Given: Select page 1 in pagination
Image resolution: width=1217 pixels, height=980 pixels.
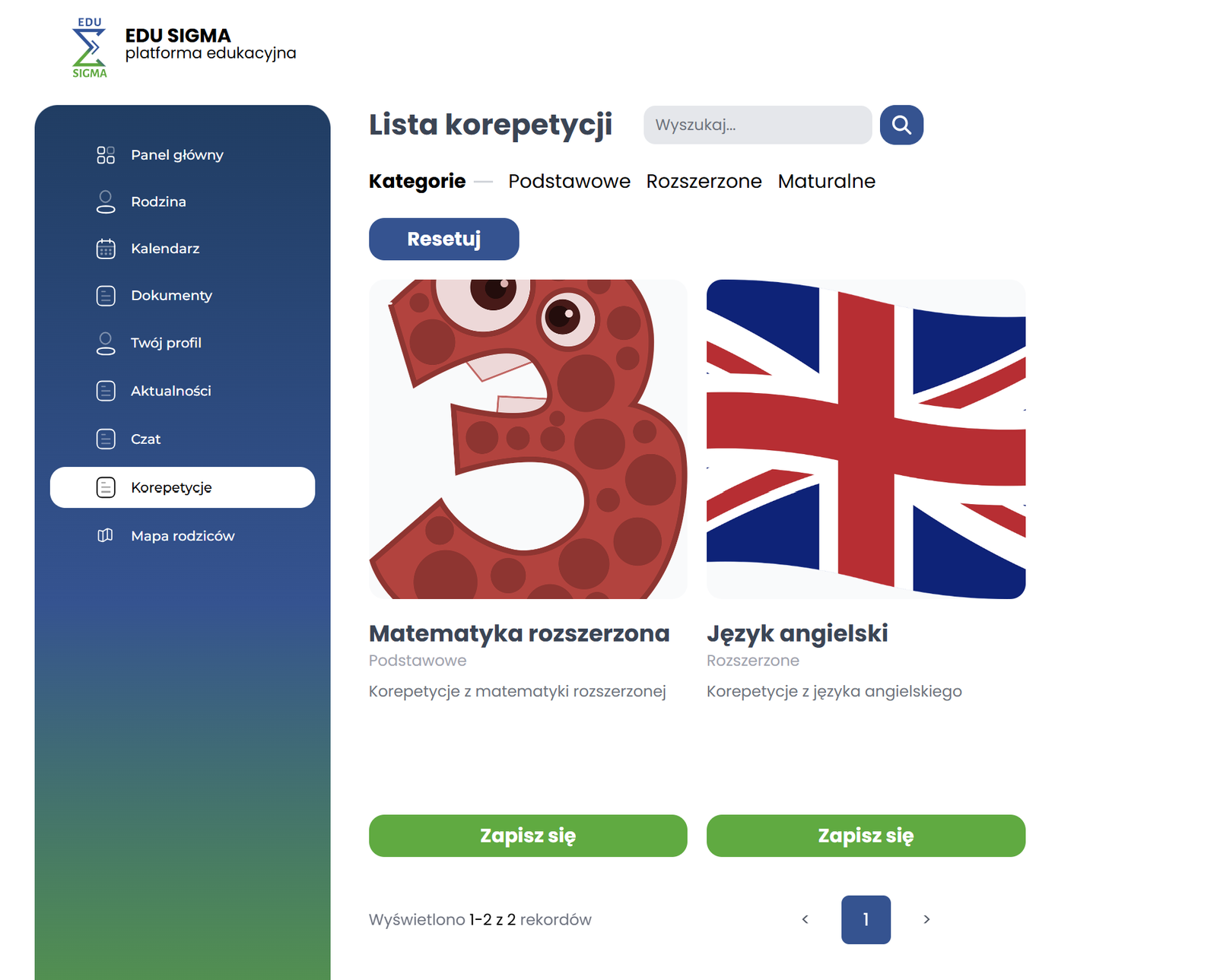Looking at the screenshot, I should [866, 919].
